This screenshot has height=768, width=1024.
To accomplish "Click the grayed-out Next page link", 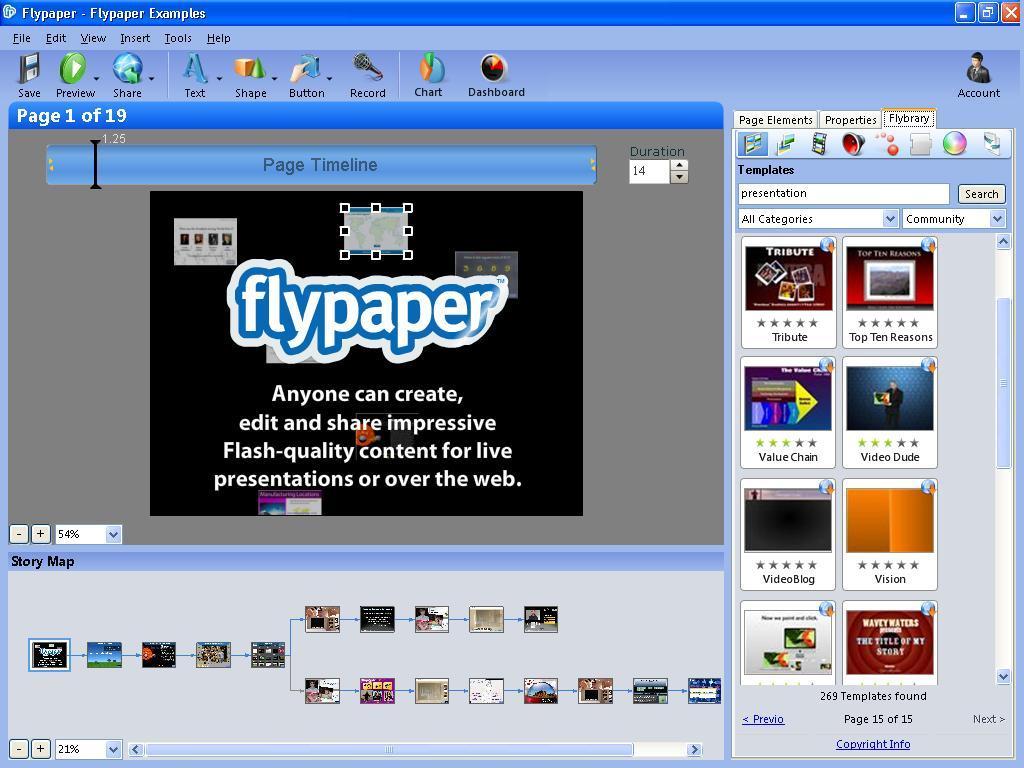I will 989,719.
